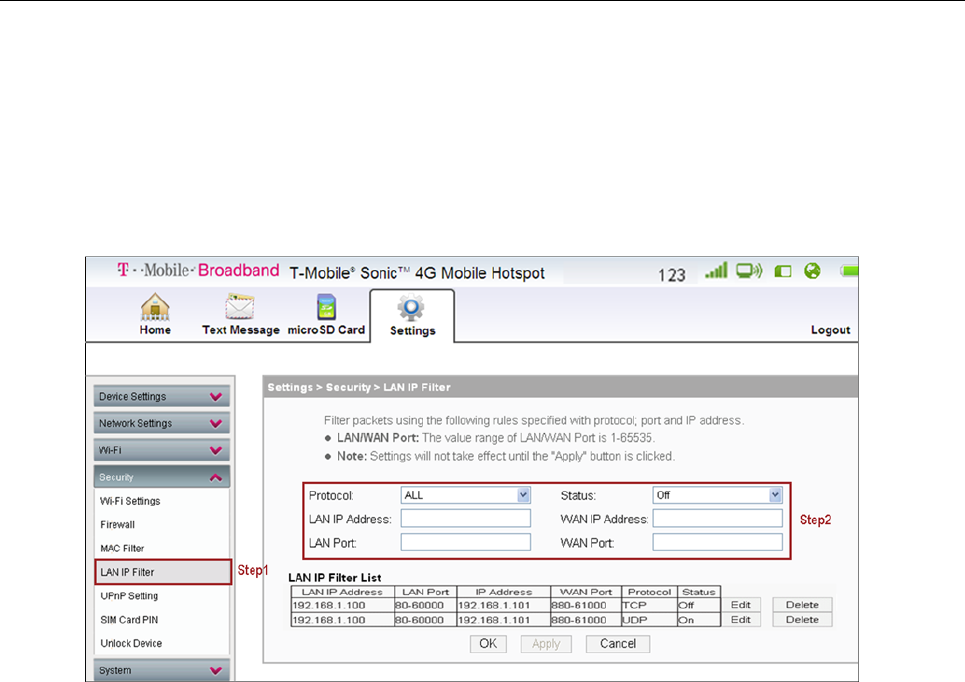Click the Status column header
The height and width of the screenshot is (682, 965).
pyautogui.click(x=699, y=592)
